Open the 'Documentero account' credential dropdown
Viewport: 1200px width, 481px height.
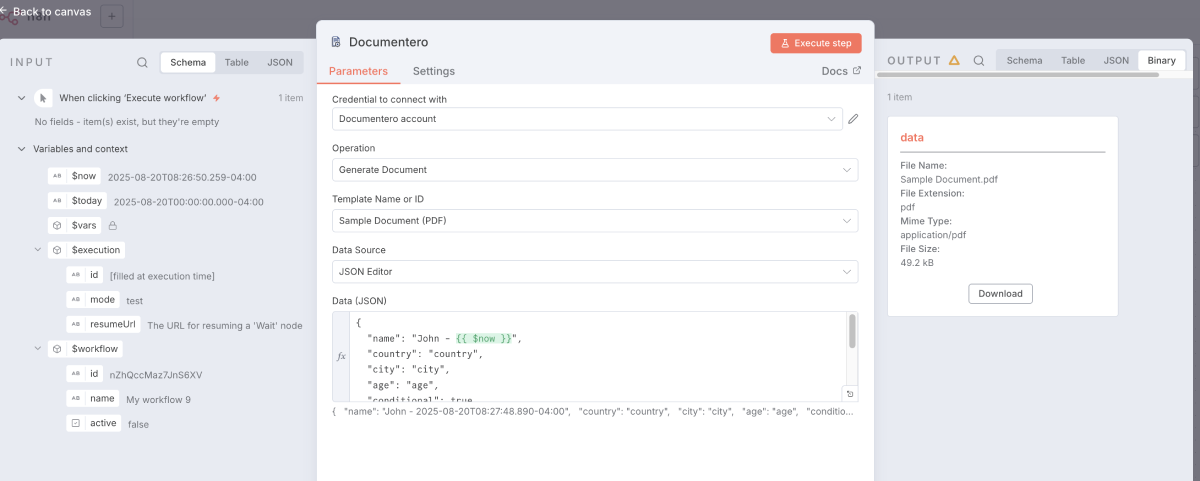click(x=587, y=119)
